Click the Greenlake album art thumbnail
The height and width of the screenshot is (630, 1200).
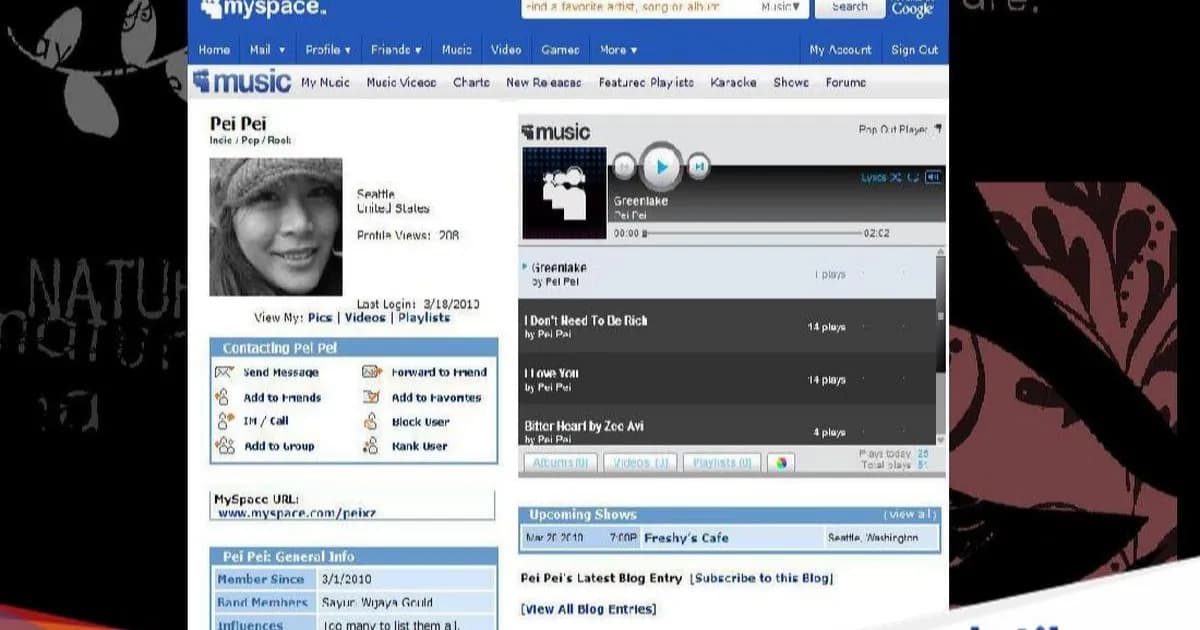tap(564, 192)
